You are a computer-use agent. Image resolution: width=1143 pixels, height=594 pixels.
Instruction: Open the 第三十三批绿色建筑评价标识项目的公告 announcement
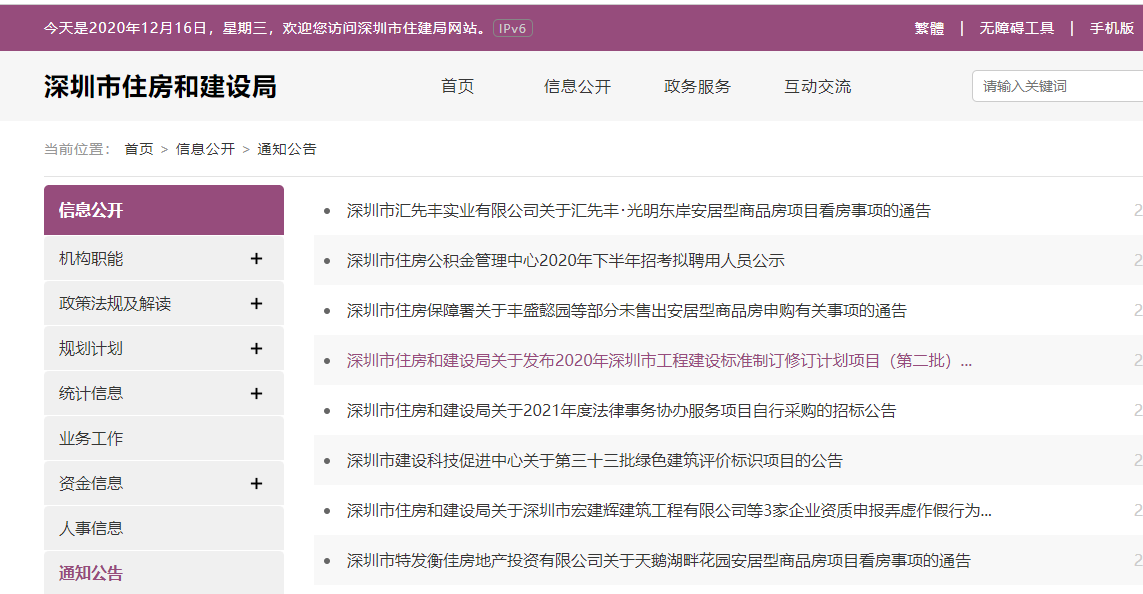tap(593, 460)
